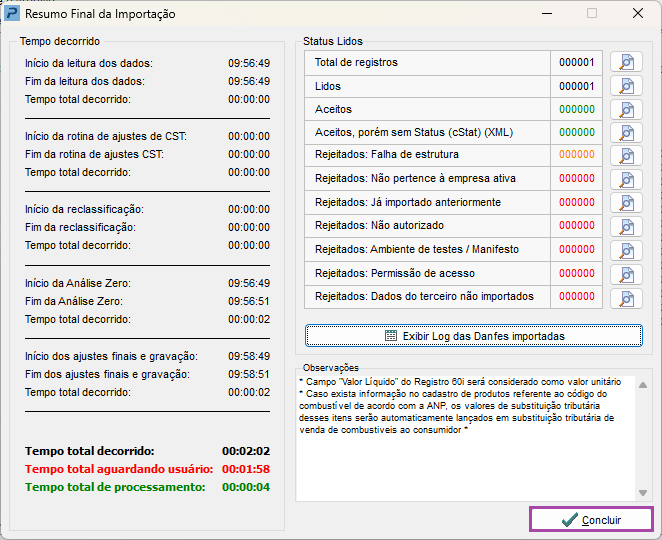View icon for Rejeitados: Permissão de acesso

627,275
